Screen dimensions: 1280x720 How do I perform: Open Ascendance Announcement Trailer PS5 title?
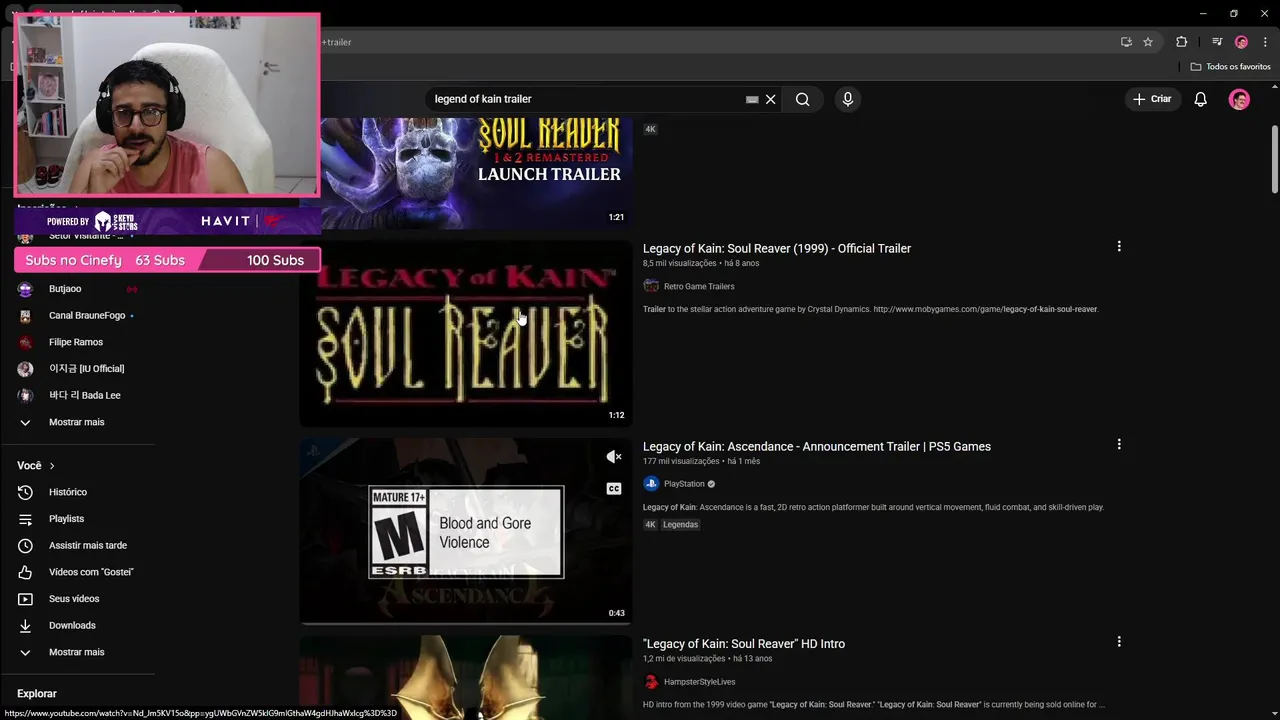click(817, 446)
